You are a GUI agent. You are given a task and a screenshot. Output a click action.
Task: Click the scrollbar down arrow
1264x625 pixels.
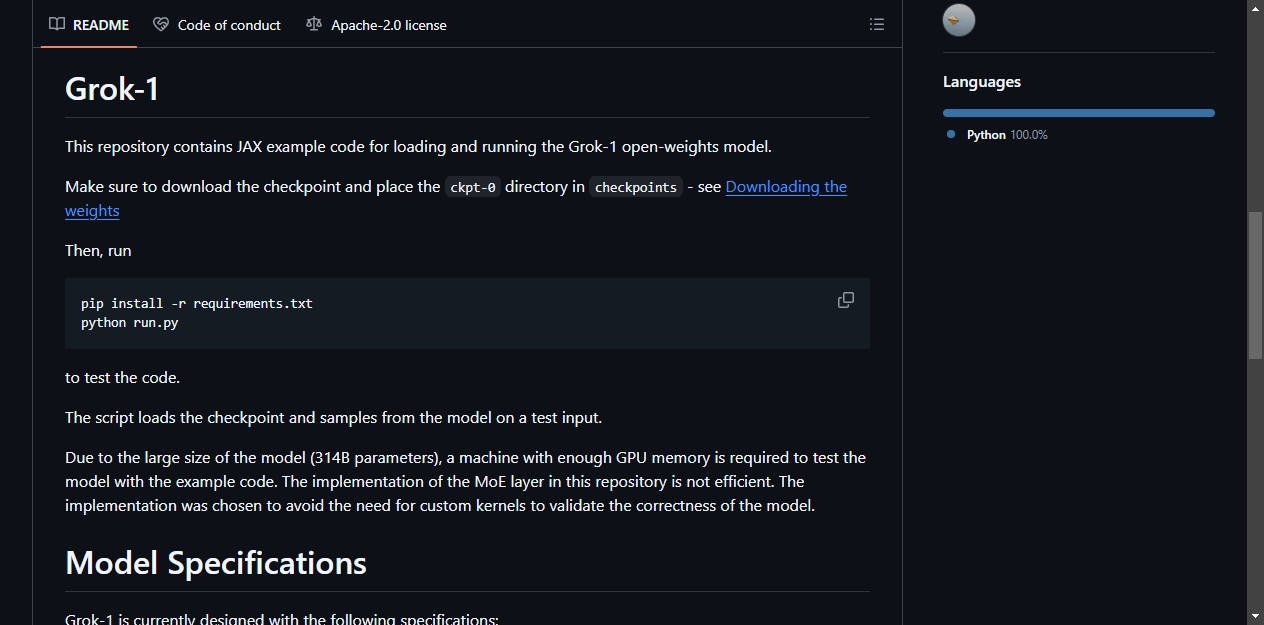point(1255,616)
